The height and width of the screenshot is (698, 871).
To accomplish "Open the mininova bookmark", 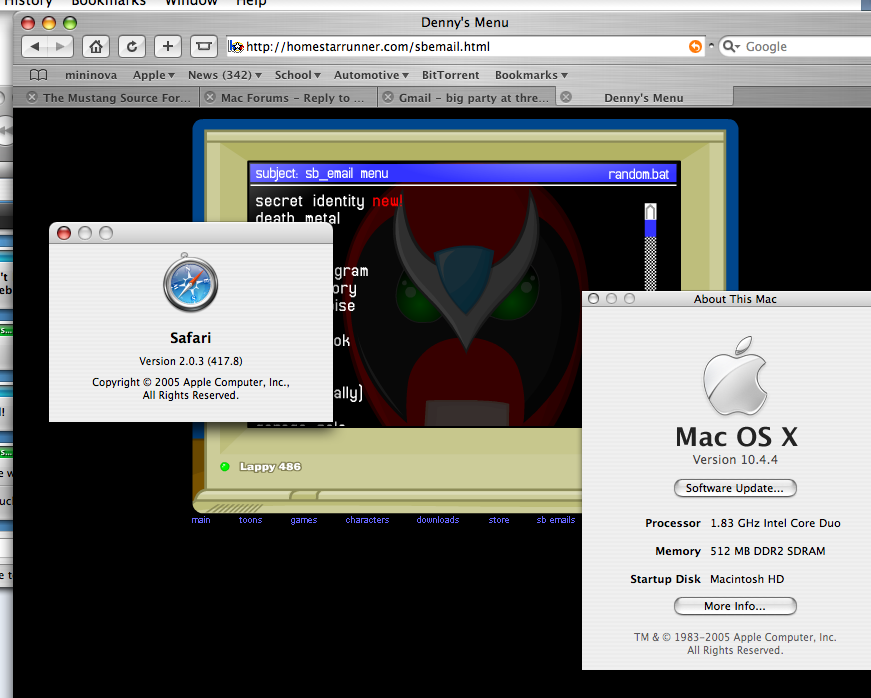I will coord(91,75).
